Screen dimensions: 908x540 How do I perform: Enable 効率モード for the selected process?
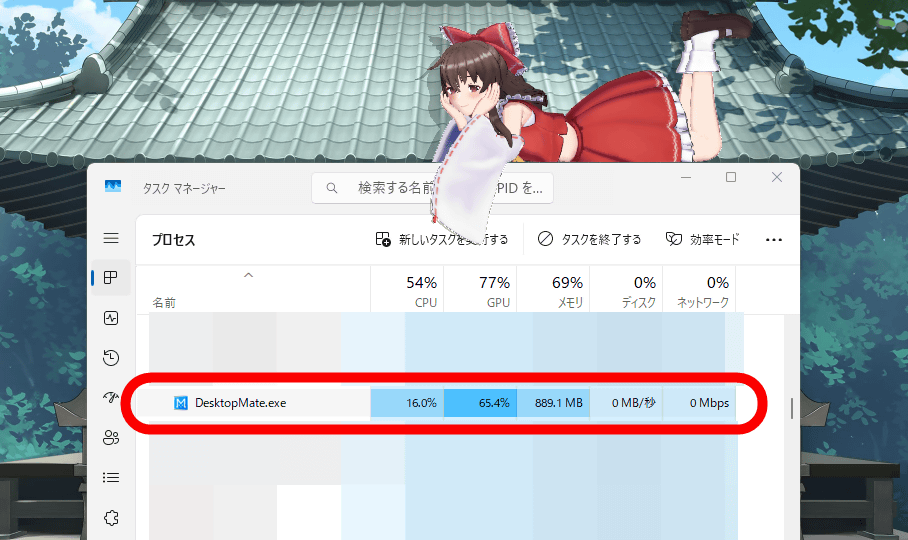click(702, 240)
